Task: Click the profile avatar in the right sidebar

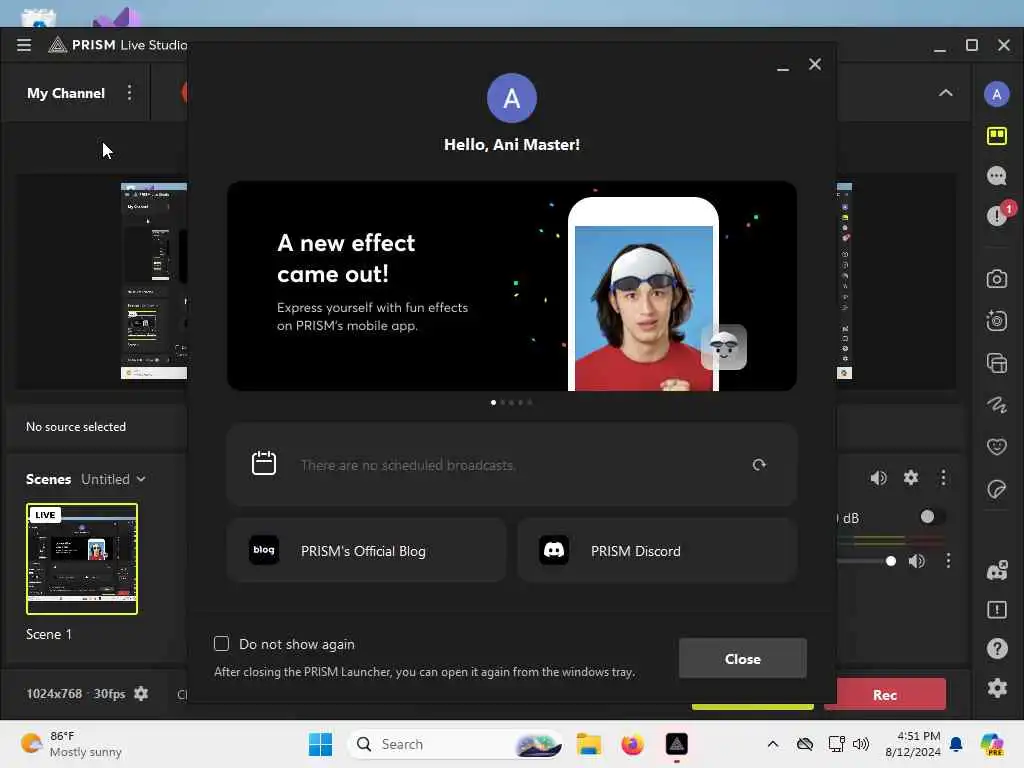Action: click(997, 95)
